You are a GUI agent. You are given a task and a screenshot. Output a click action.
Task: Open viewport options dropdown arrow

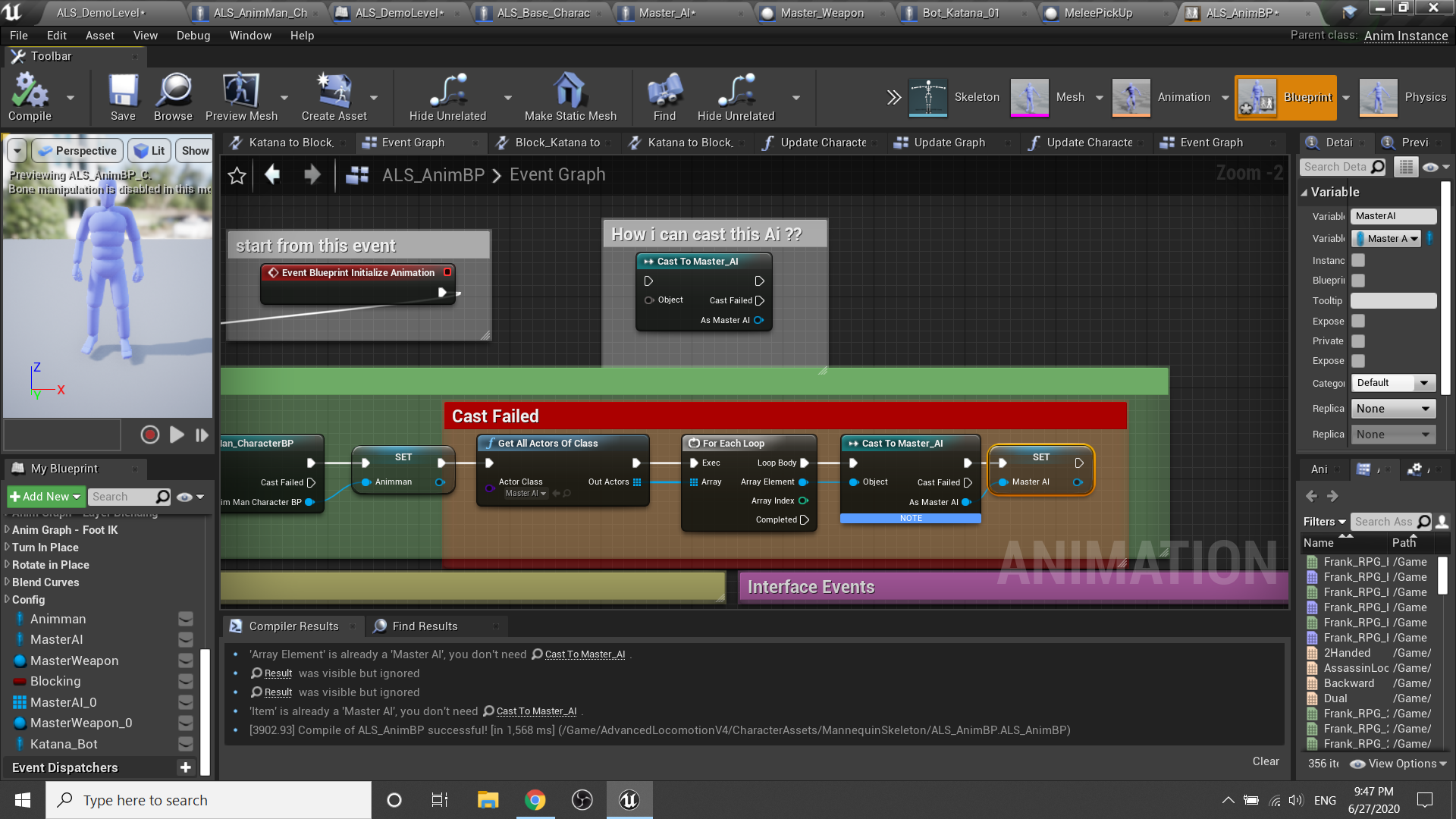coord(17,151)
